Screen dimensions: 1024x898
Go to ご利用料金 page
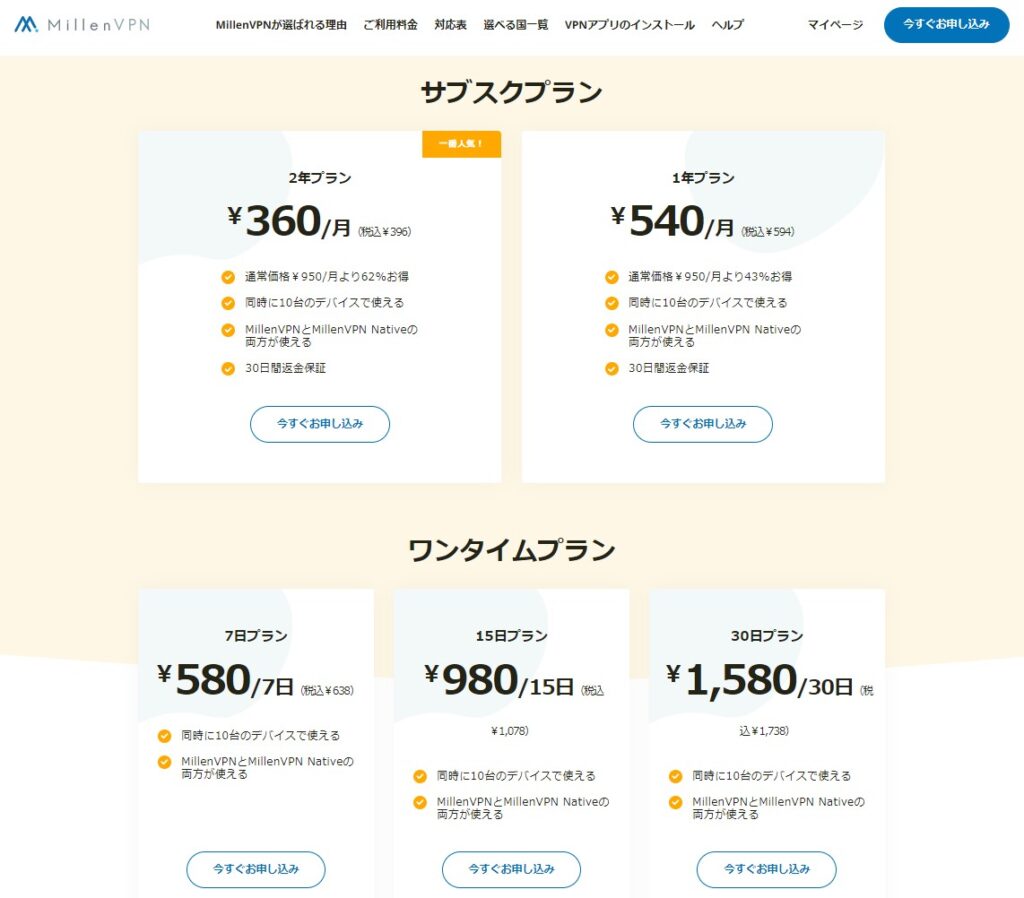(x=390, y=25)
